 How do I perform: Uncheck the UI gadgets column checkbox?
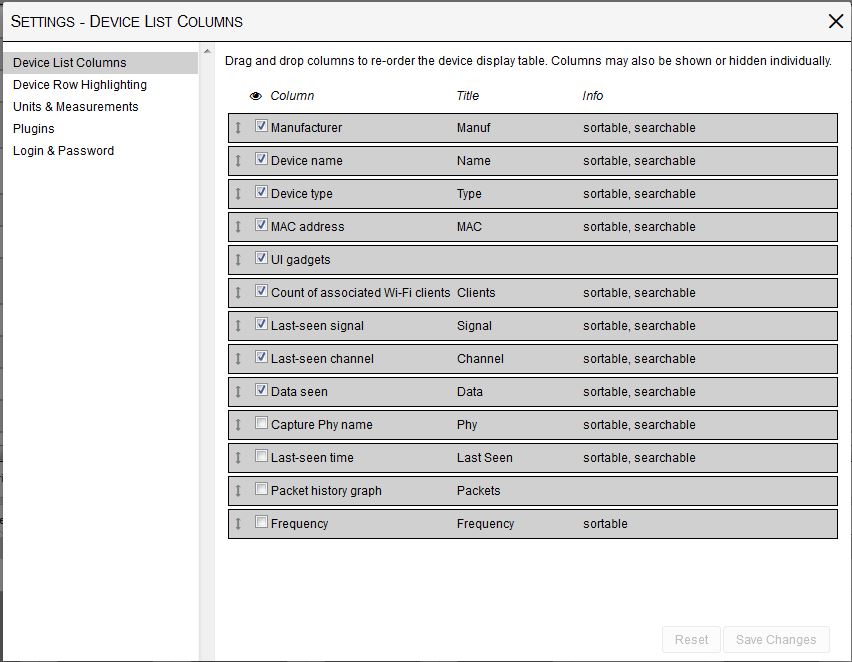(261, 258)
